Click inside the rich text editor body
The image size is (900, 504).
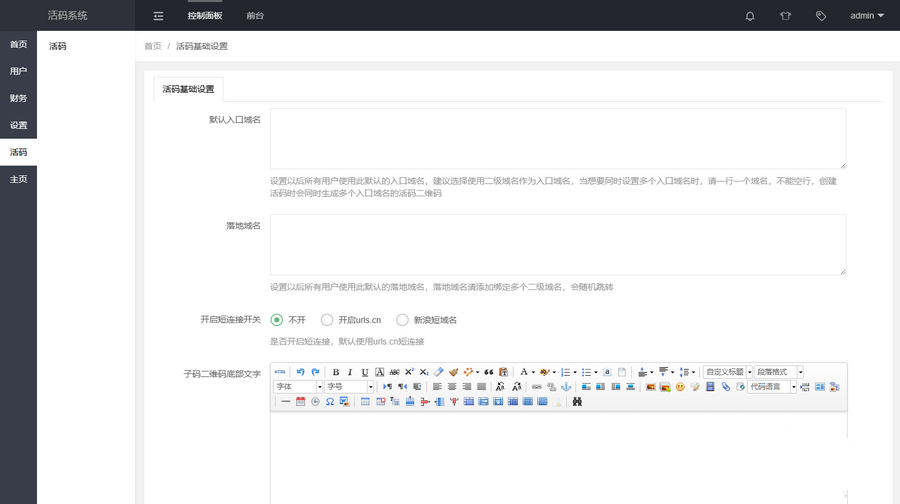coord(558,458)
